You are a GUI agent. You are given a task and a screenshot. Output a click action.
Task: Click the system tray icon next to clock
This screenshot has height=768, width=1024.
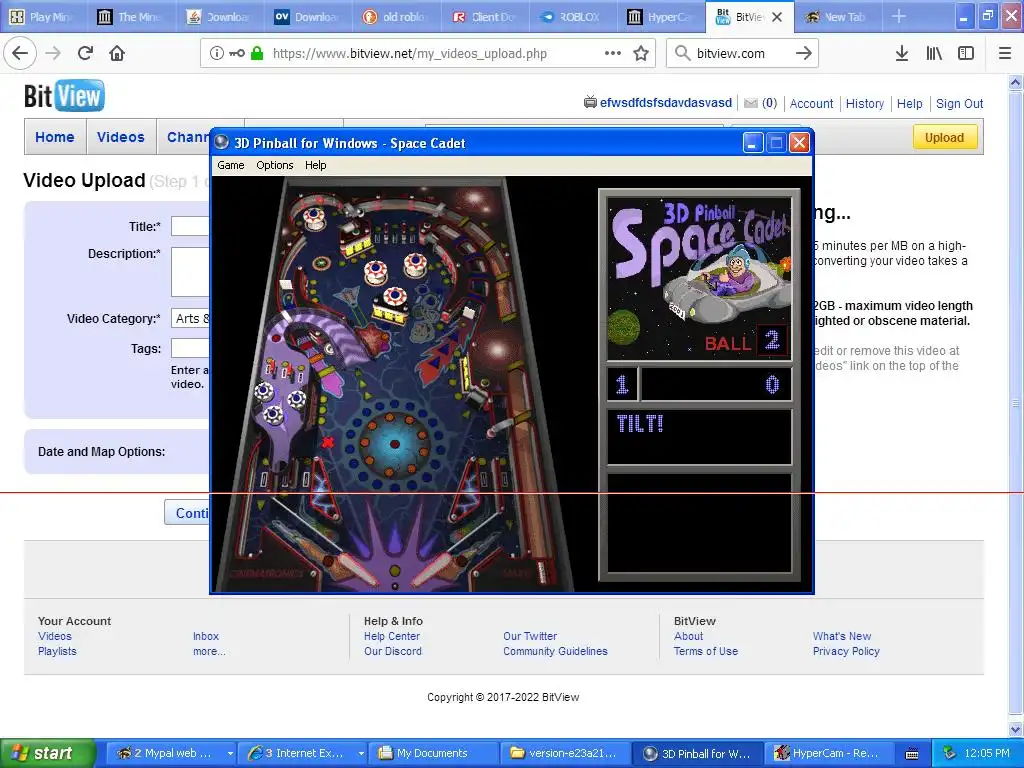point(950,753)
